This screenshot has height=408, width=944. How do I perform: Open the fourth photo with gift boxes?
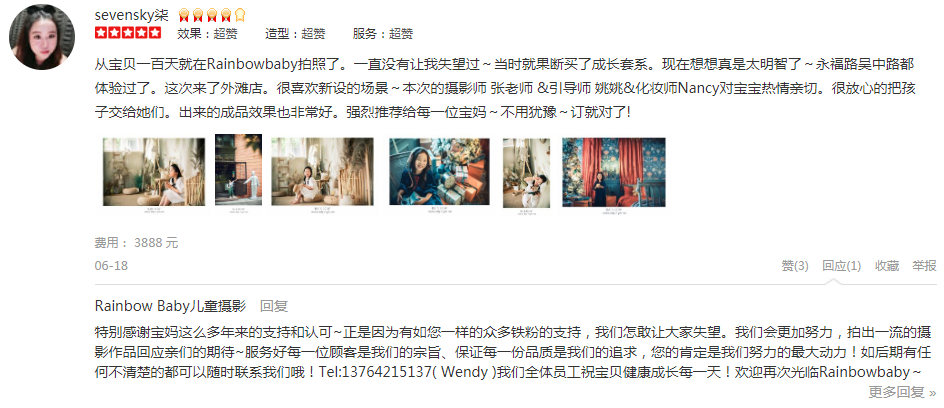pyautogui.click(x=439, y=174)
